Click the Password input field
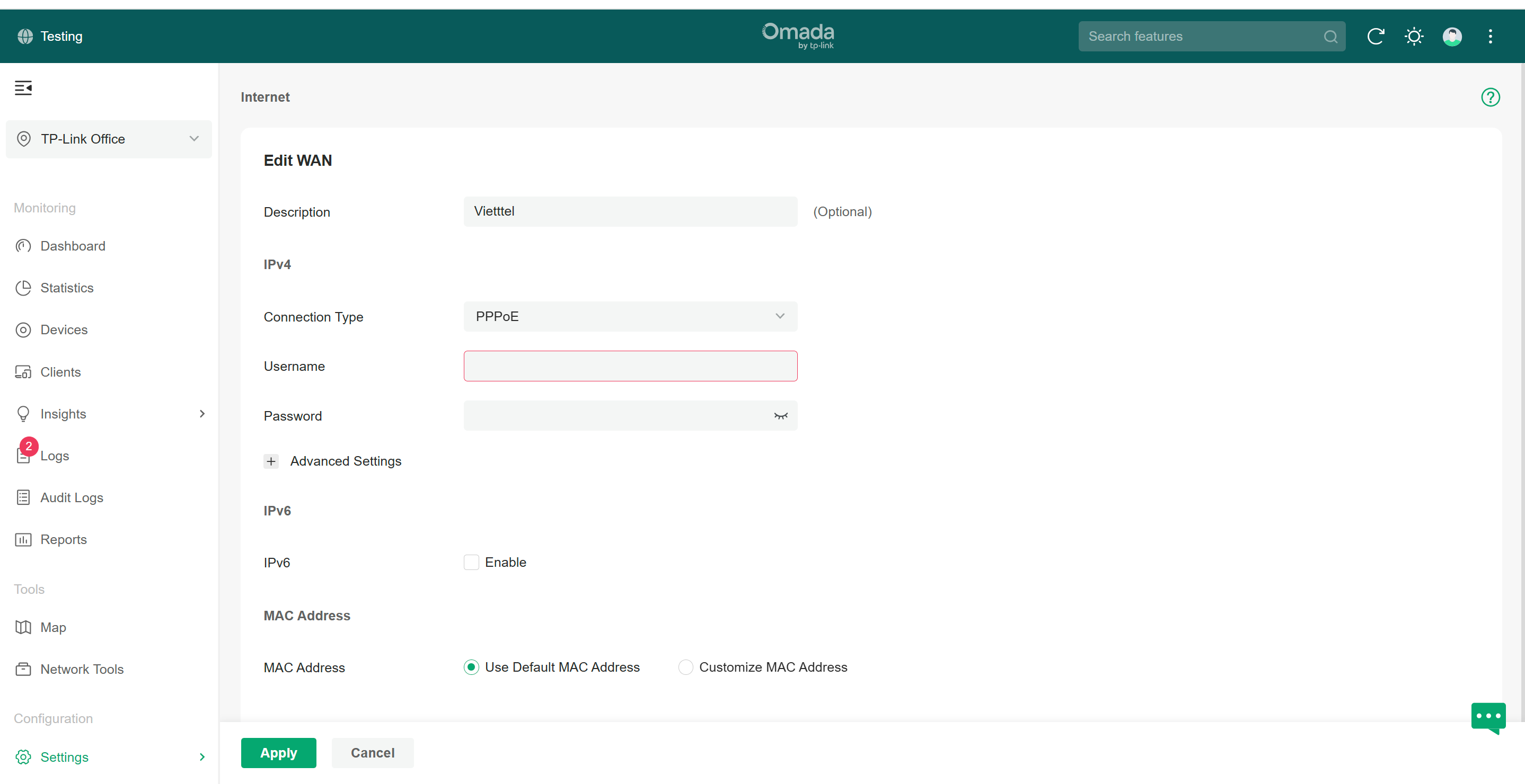 [x=630, y=416]
